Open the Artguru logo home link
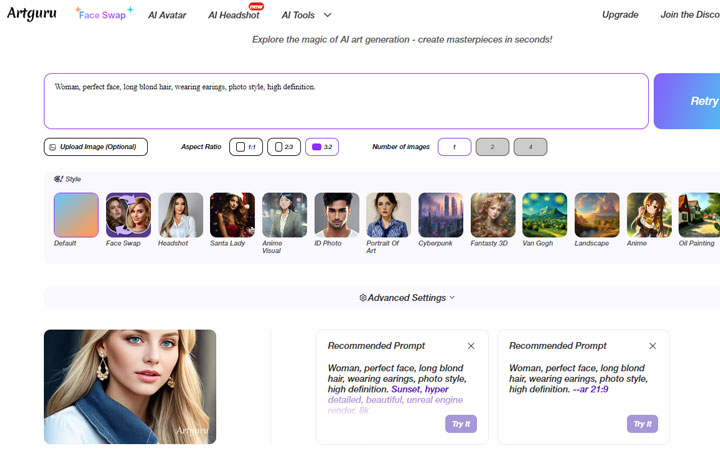The width and height of the screenshot is (720, 455). pos(32,13)
